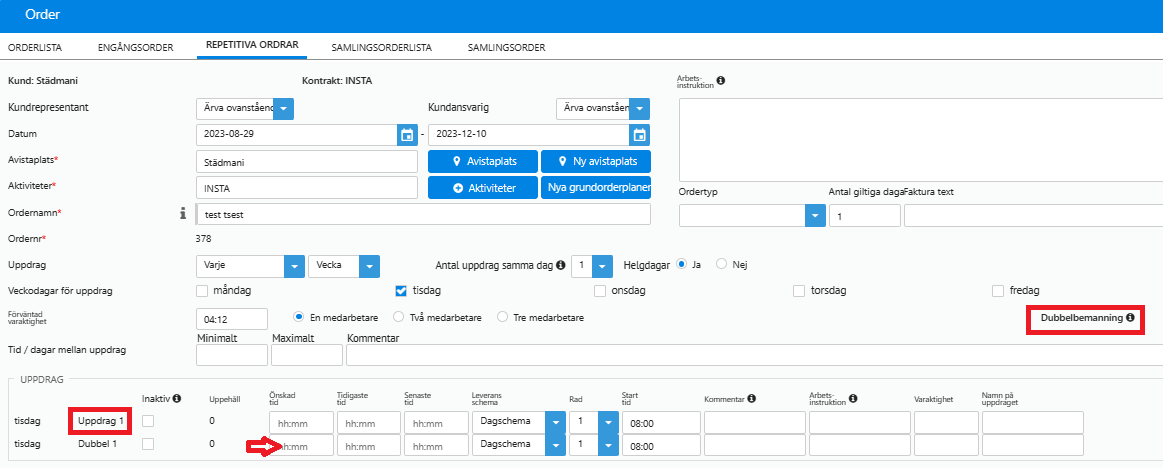Open the Samlingsorder tab
Screen dimensions: 1163x468
pyautogui.click(x=507, y=47)
